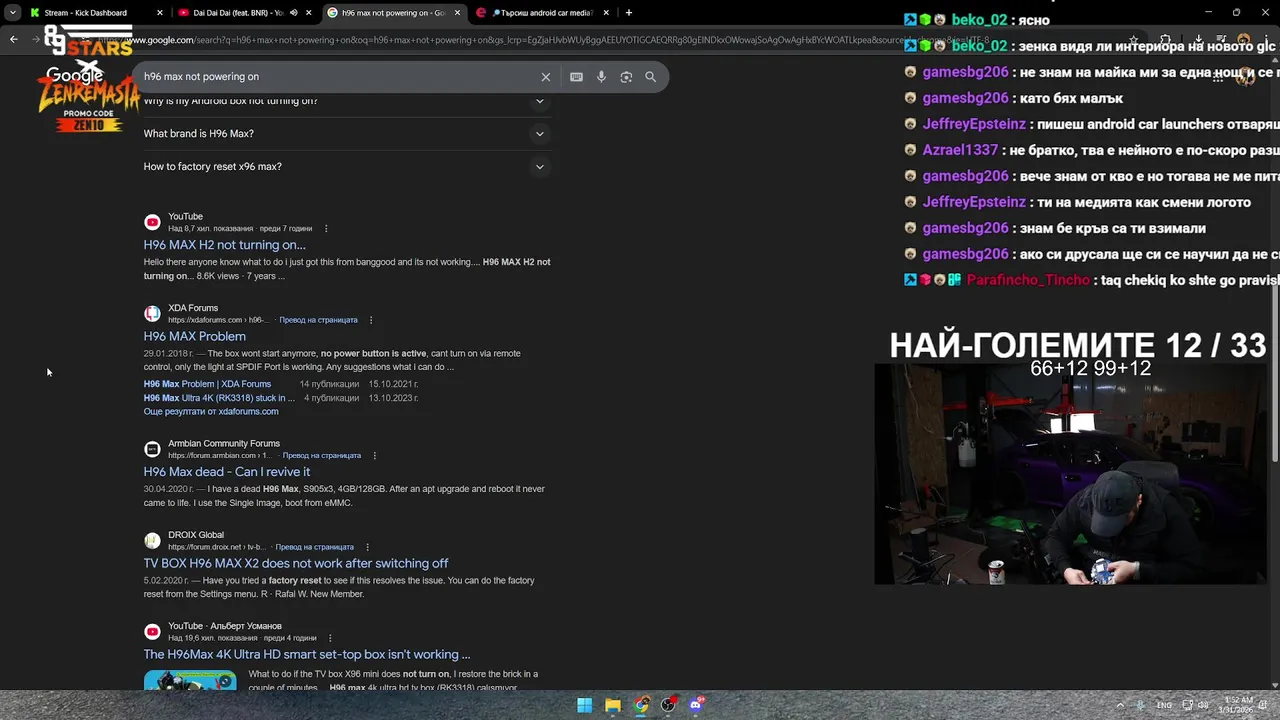This screenshot has height=720, width=1280.
Task: Open 'TV BOX H96 MAX X2 does not work' result
Action: point(296,564)
